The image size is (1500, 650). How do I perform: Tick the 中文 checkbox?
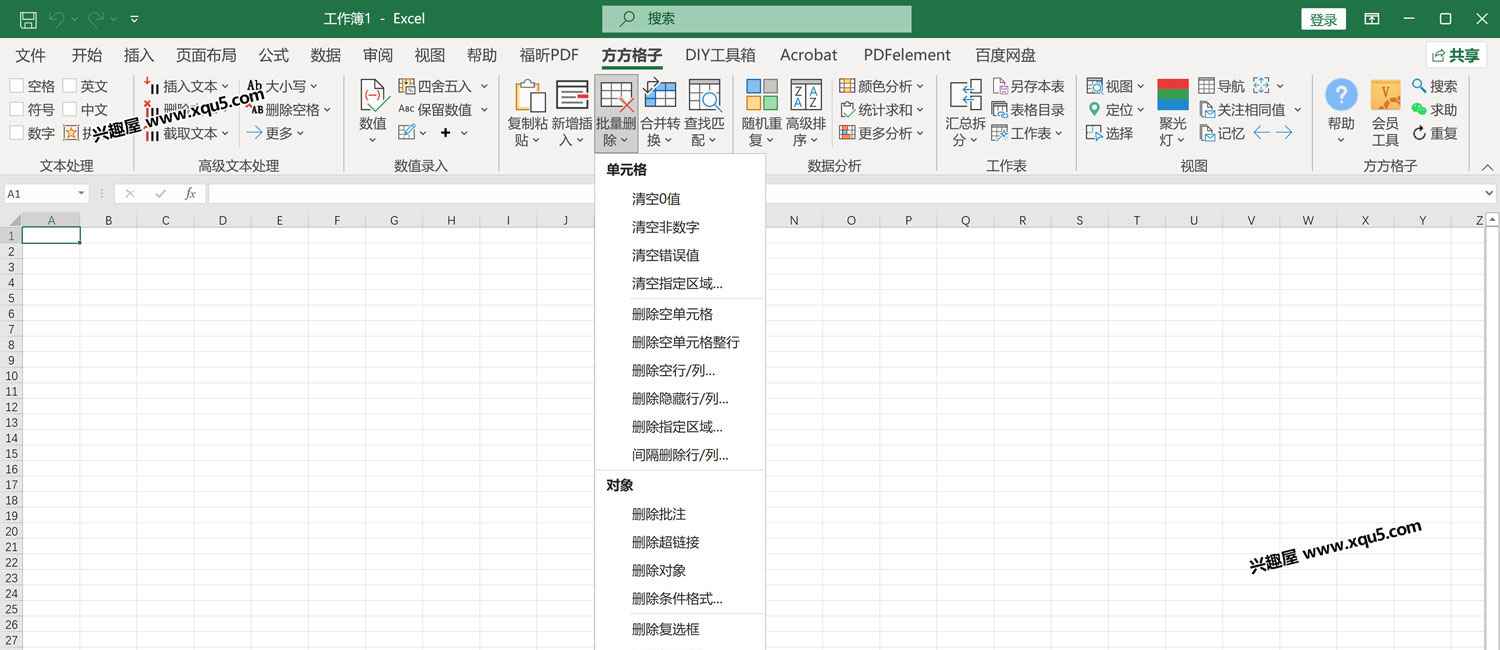[69, 109]
